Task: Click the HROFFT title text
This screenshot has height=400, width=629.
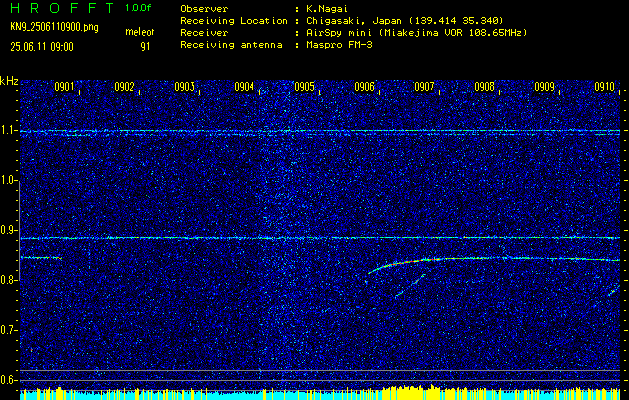Action: (x=63, y=8)
